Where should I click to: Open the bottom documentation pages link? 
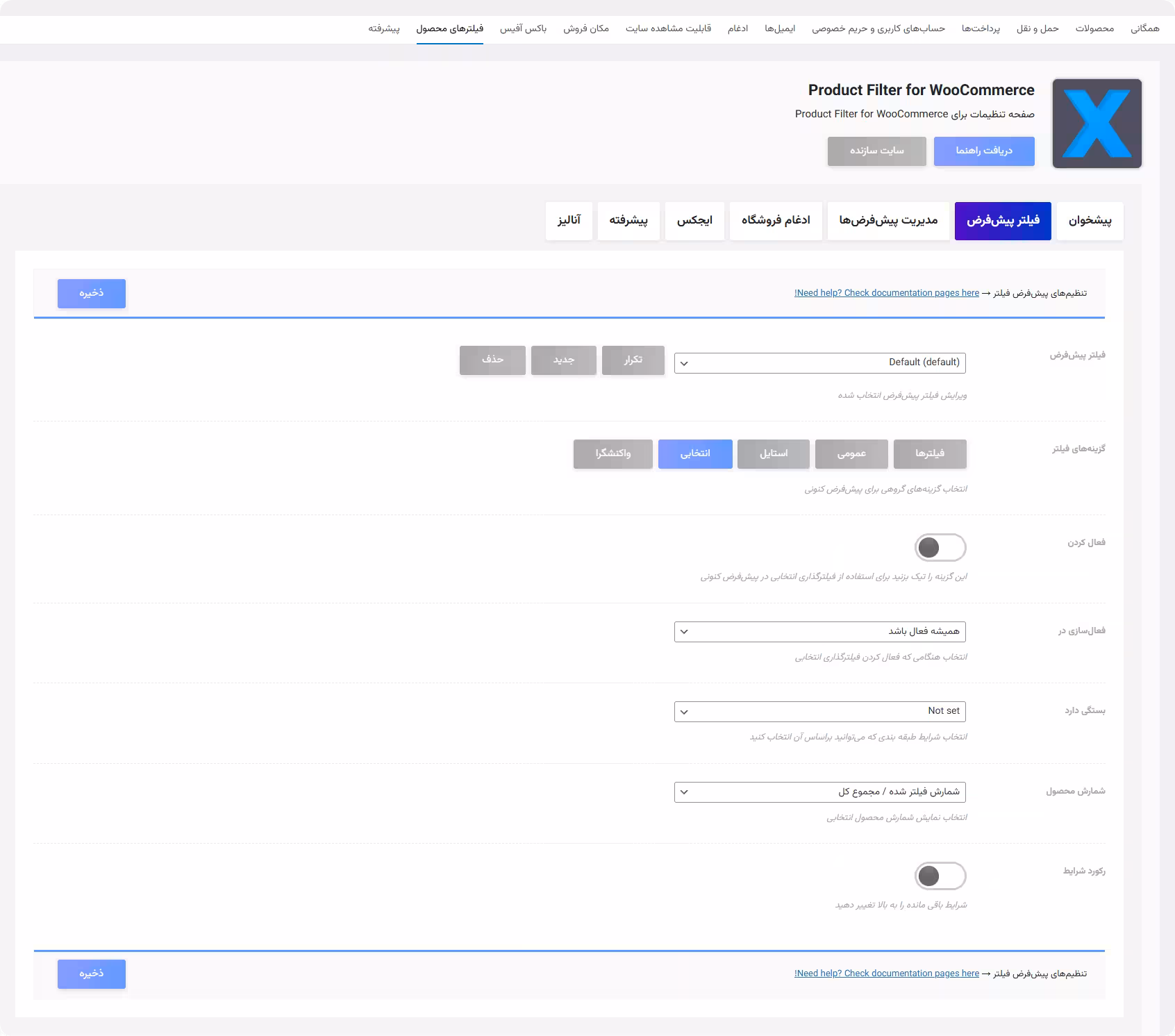coord(887,974)
